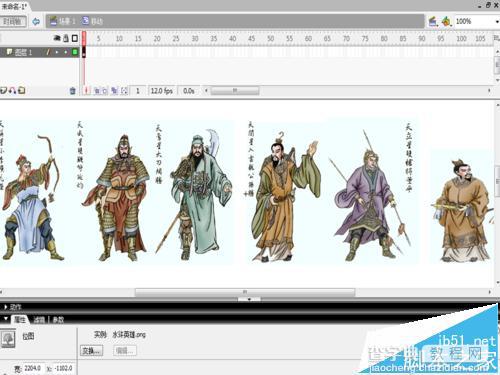Click the lock all layers padlock icon
500x375 pixels.
(x=66, y=38)
